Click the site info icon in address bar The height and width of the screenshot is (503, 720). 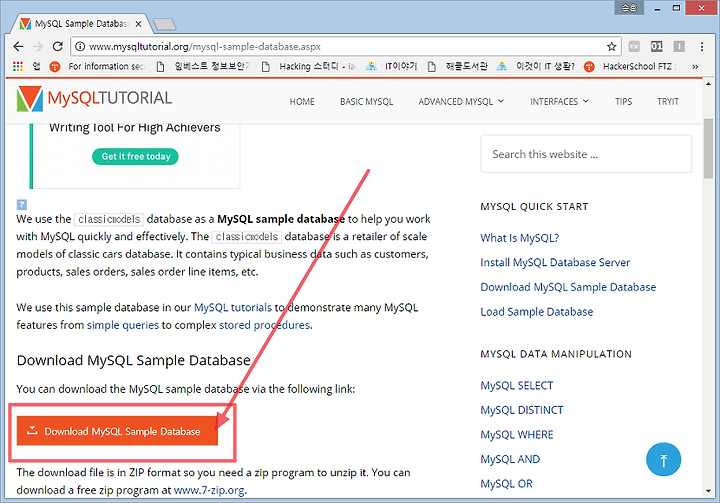pyautogui.click(x=80, y=46)
